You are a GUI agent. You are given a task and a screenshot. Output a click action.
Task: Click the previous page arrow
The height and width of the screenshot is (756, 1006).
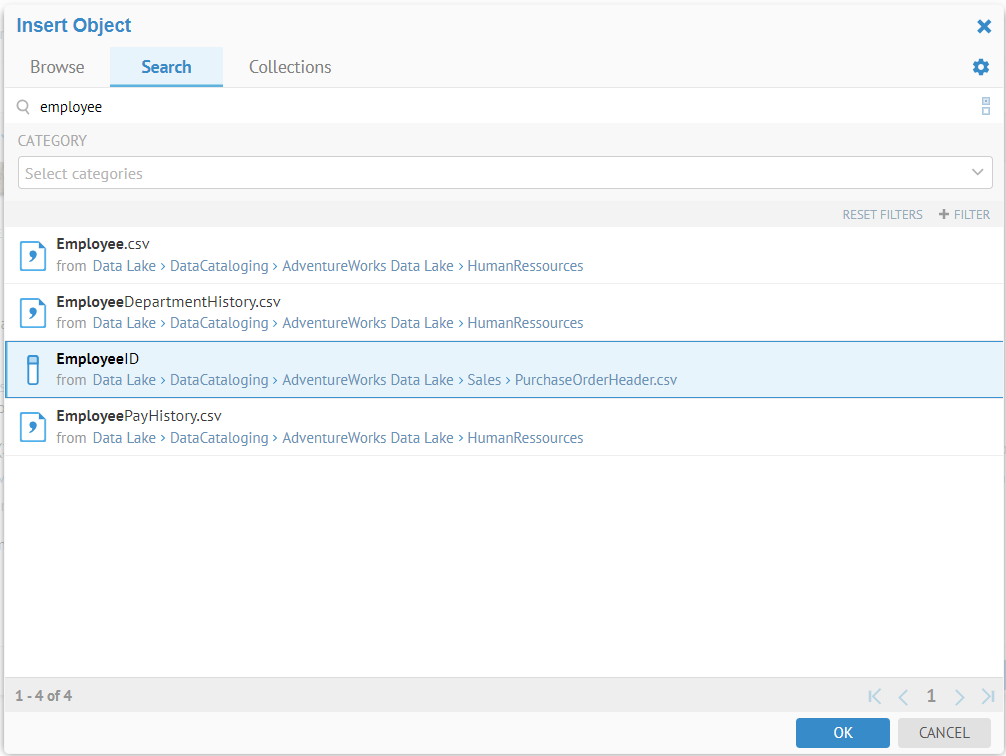coord(903,696)
